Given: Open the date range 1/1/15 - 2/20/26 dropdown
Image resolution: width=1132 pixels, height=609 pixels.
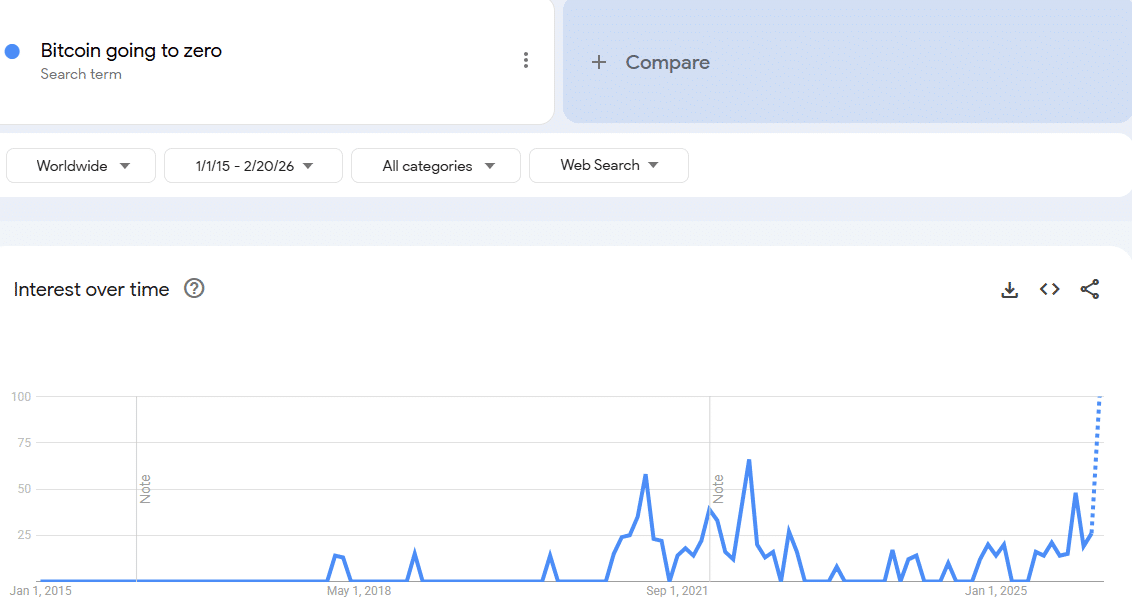Looking at the screenshot, I should coord(253,166).
